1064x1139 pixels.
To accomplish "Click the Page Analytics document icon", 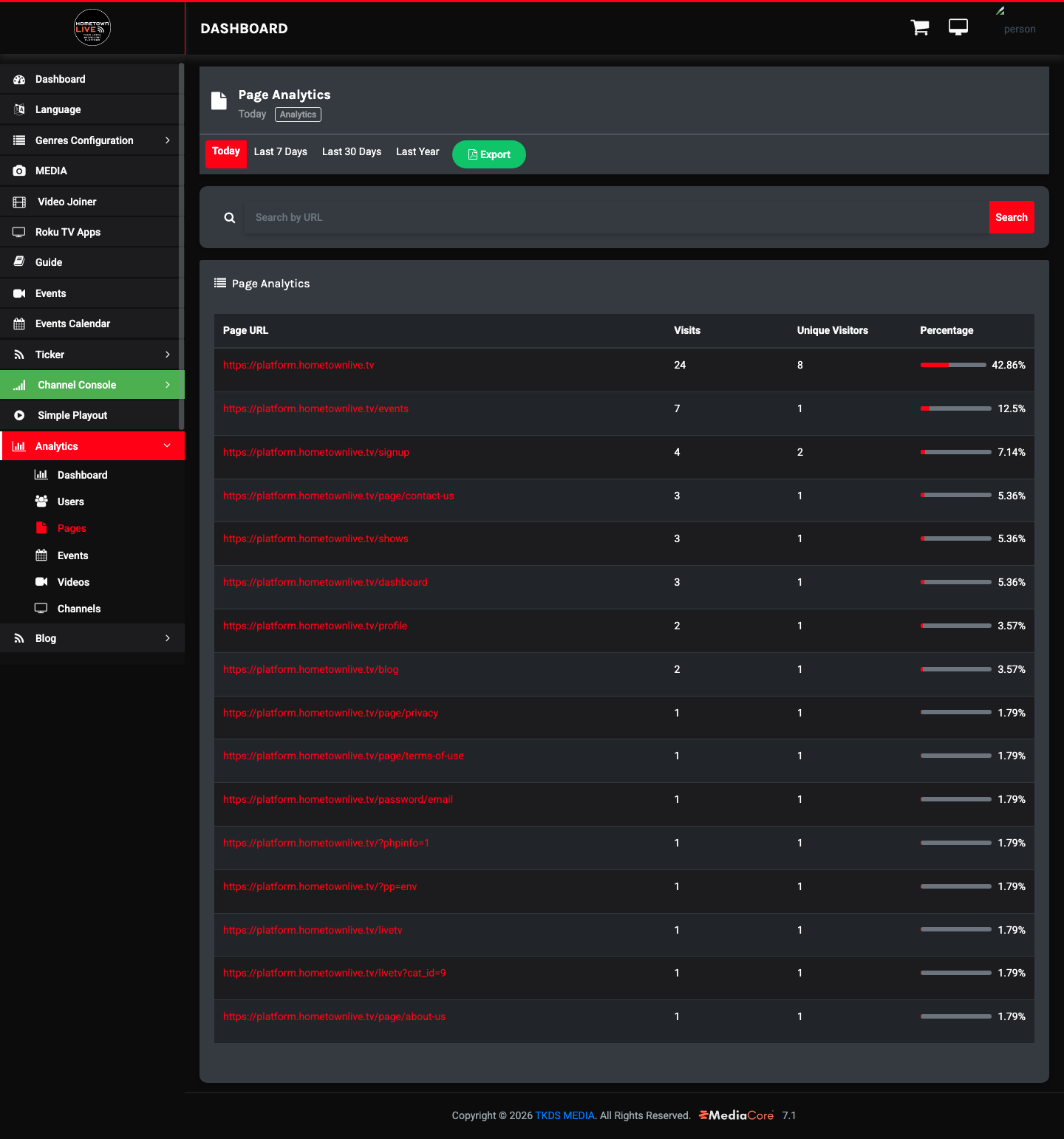I will coord(219,100).
